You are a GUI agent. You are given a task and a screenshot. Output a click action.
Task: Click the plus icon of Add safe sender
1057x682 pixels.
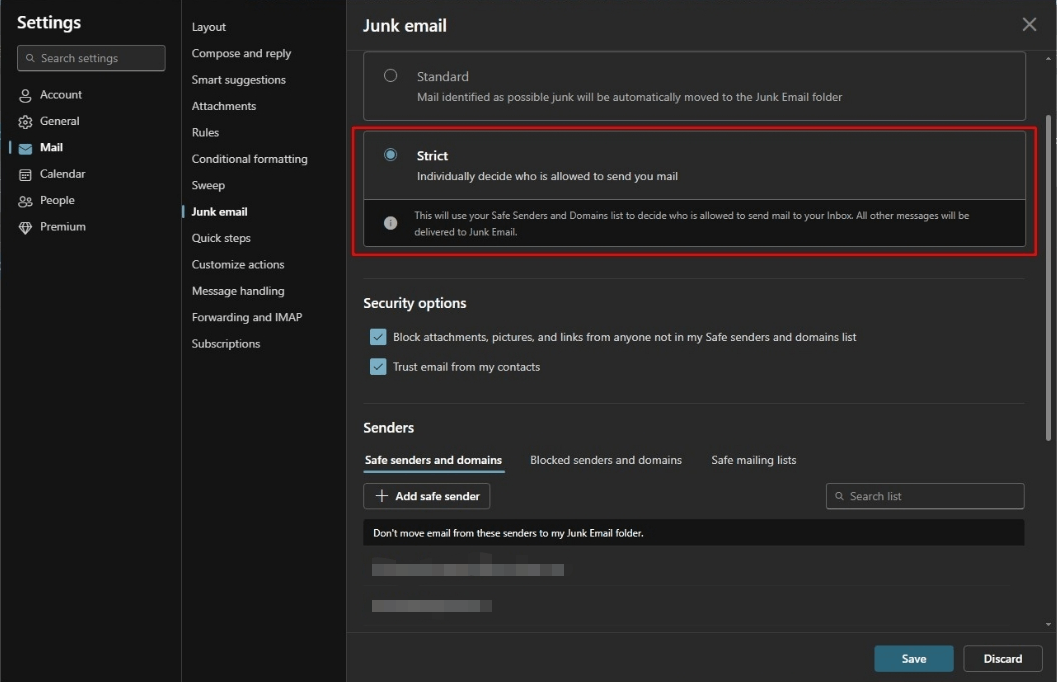[382, 496]
